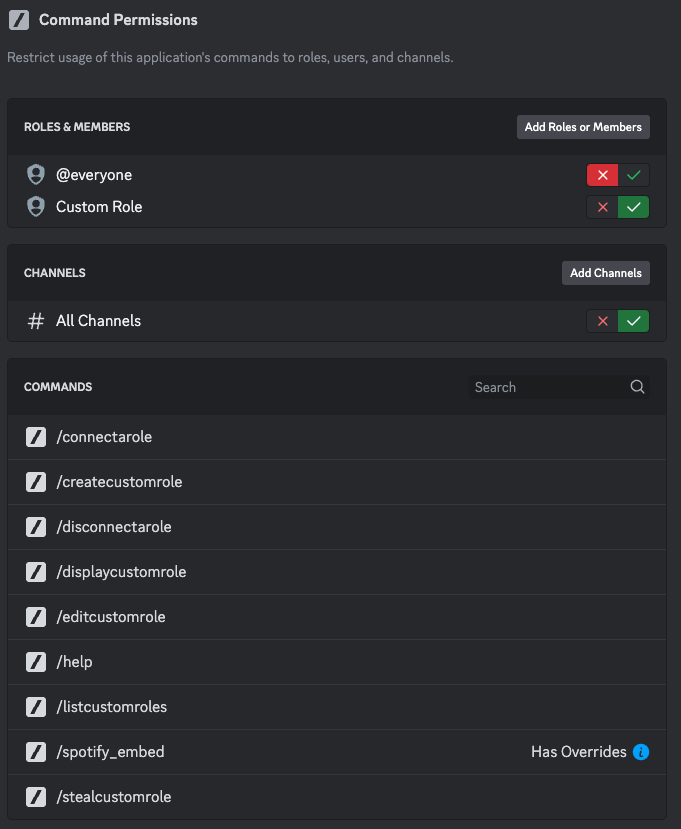681x829 pixels.
Task: Click the shield icon next to Custom Role
Action: pos(36,207)
